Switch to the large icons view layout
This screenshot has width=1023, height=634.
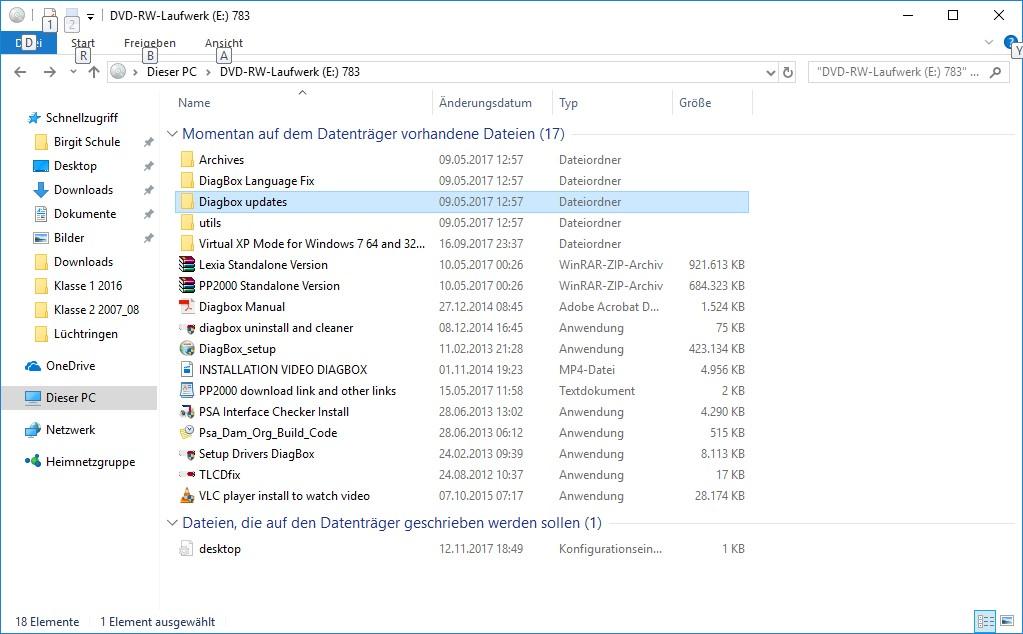(x=1007, y=621)
